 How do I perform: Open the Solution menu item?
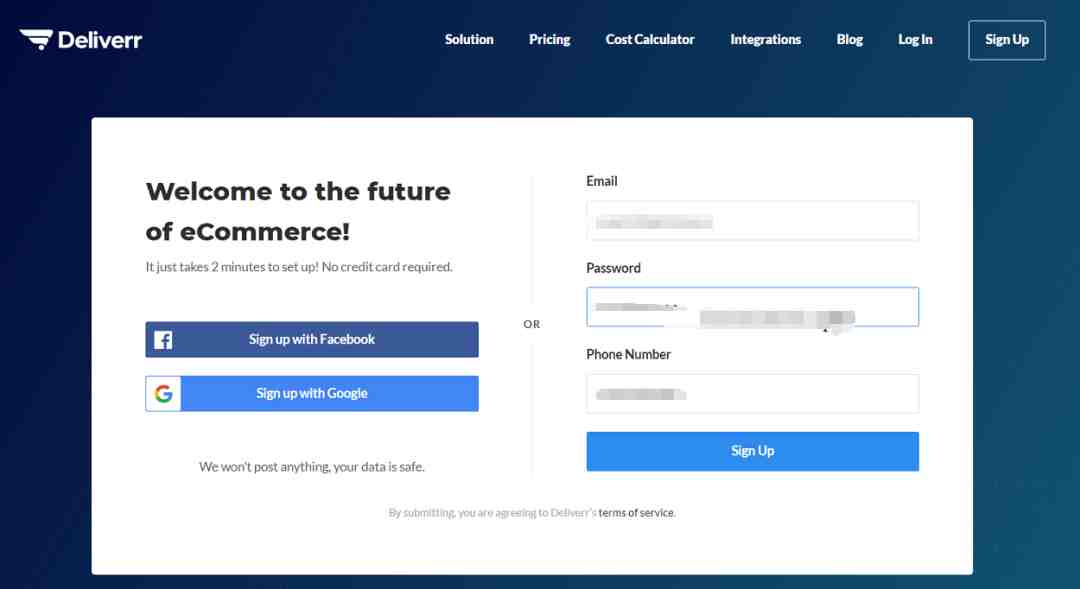(469, 39)
